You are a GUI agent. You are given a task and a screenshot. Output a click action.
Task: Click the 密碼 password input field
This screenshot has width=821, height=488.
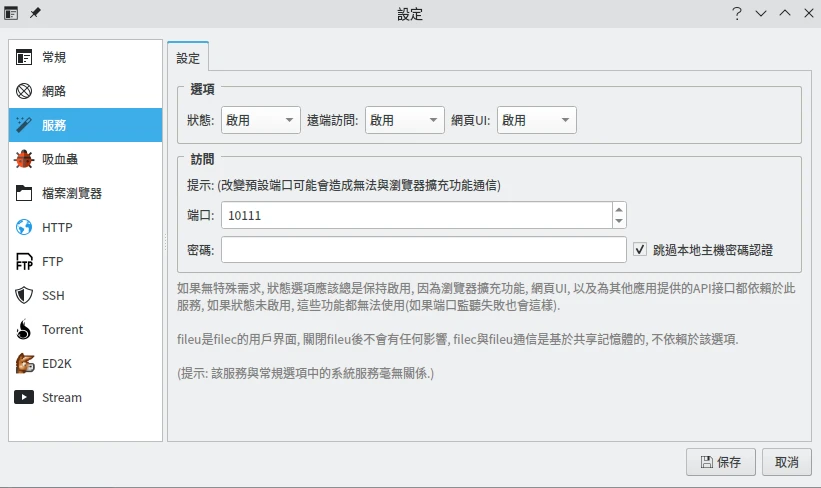pyautogui.click(x=424, y=250)
